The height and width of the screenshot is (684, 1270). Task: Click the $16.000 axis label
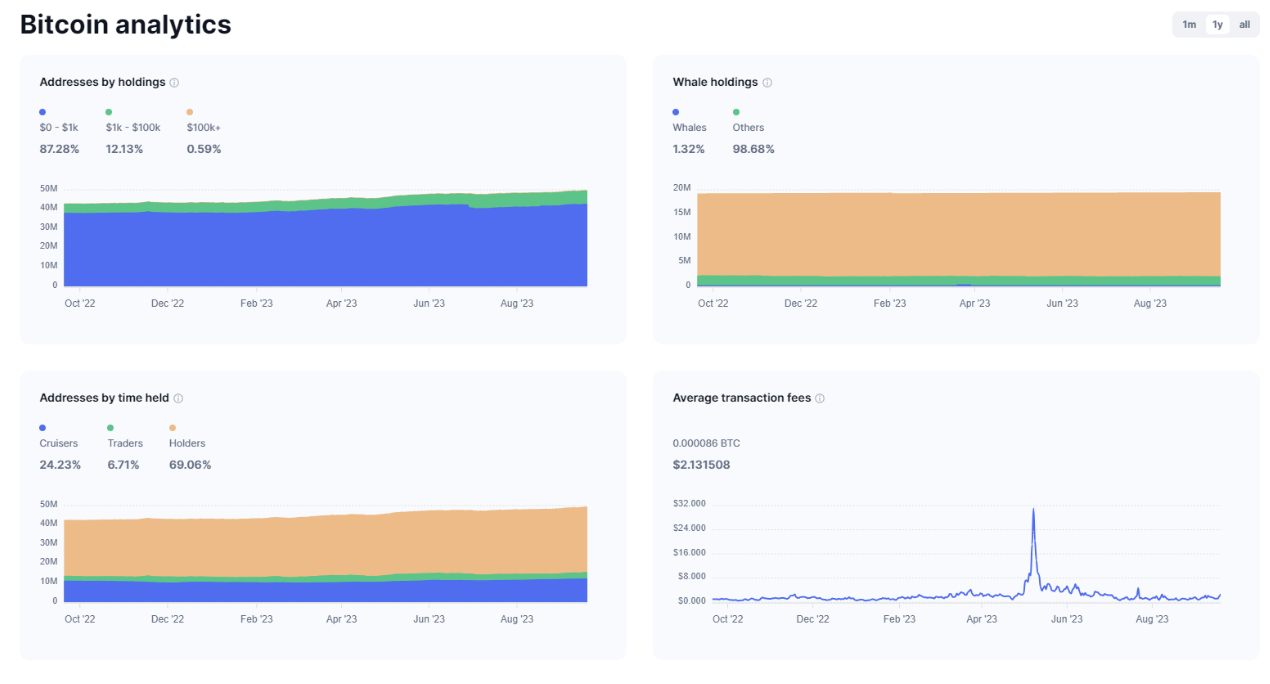pos(690,552)
